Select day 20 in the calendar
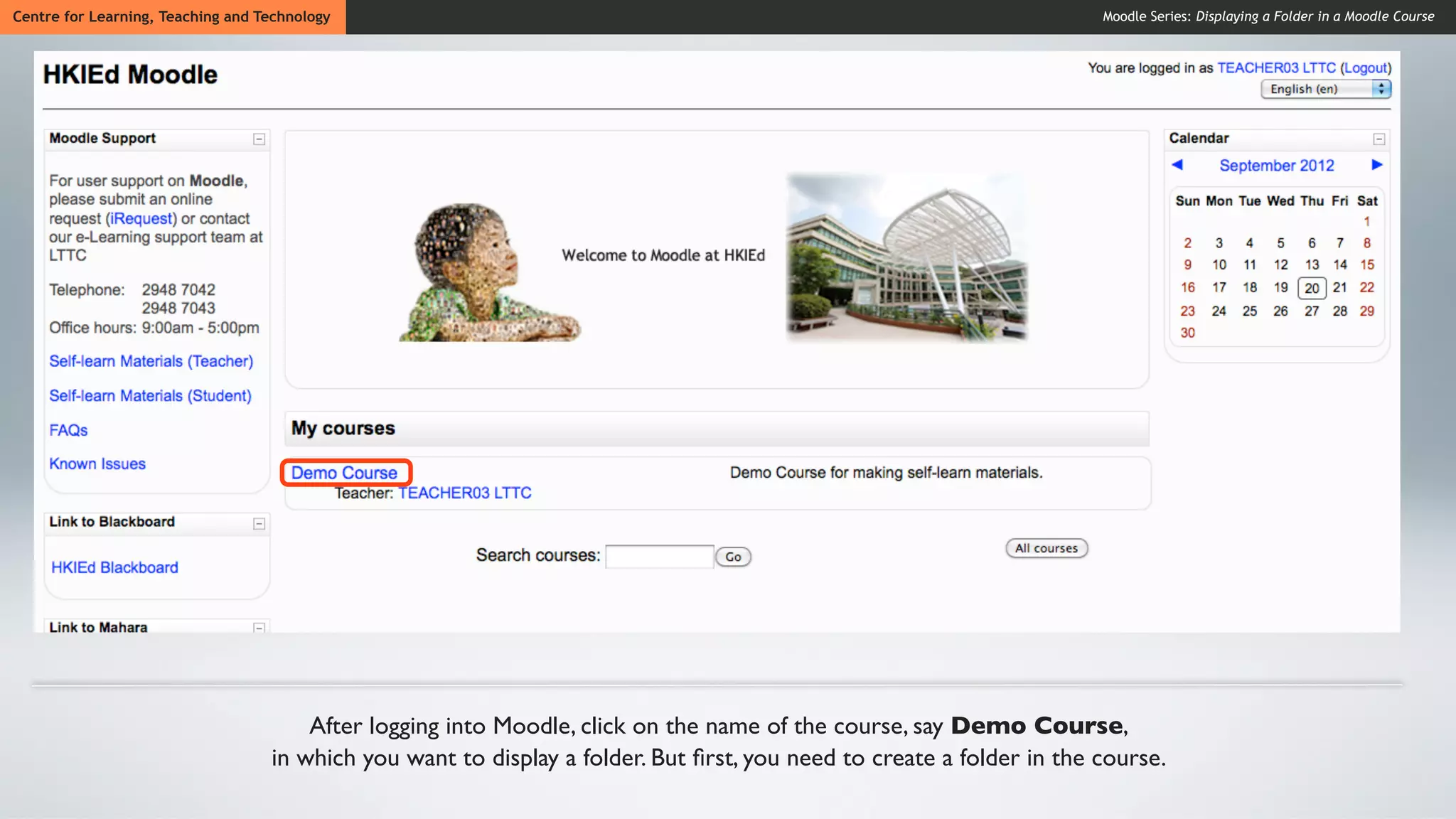1456x819 pixels. (x=1312, y=288)
